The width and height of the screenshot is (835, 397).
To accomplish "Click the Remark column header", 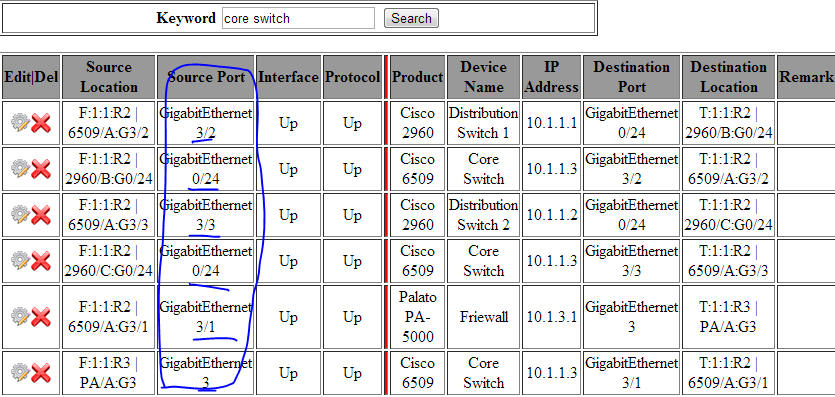I will point(806,77).
